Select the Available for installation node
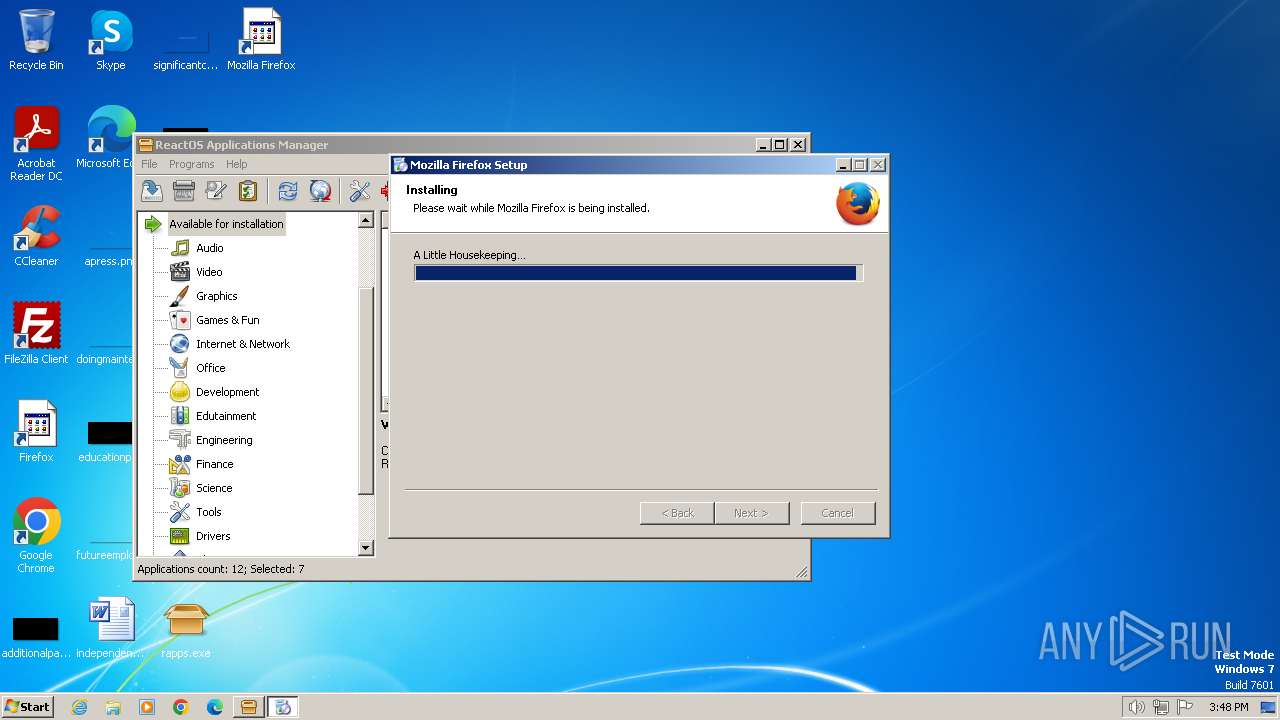 tap(226, 224)
